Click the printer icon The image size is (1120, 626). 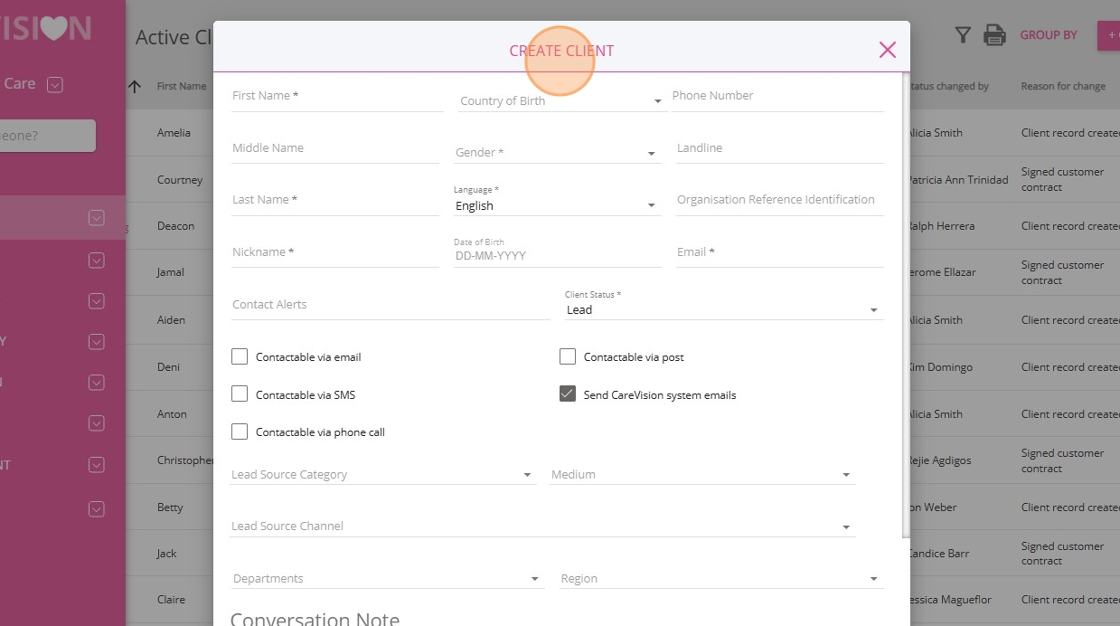994,36
